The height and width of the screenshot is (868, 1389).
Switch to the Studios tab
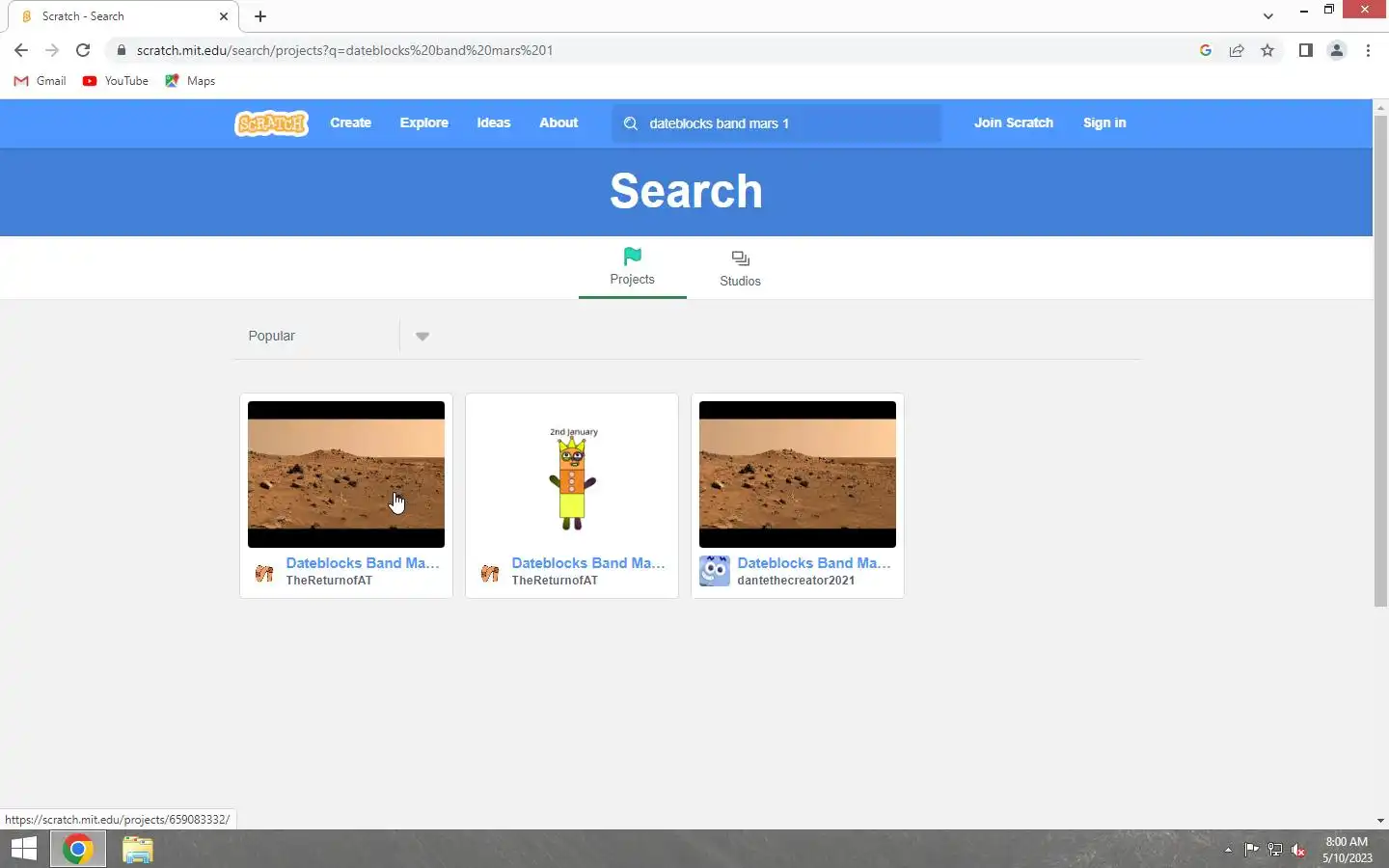click(x=741, y=268)
